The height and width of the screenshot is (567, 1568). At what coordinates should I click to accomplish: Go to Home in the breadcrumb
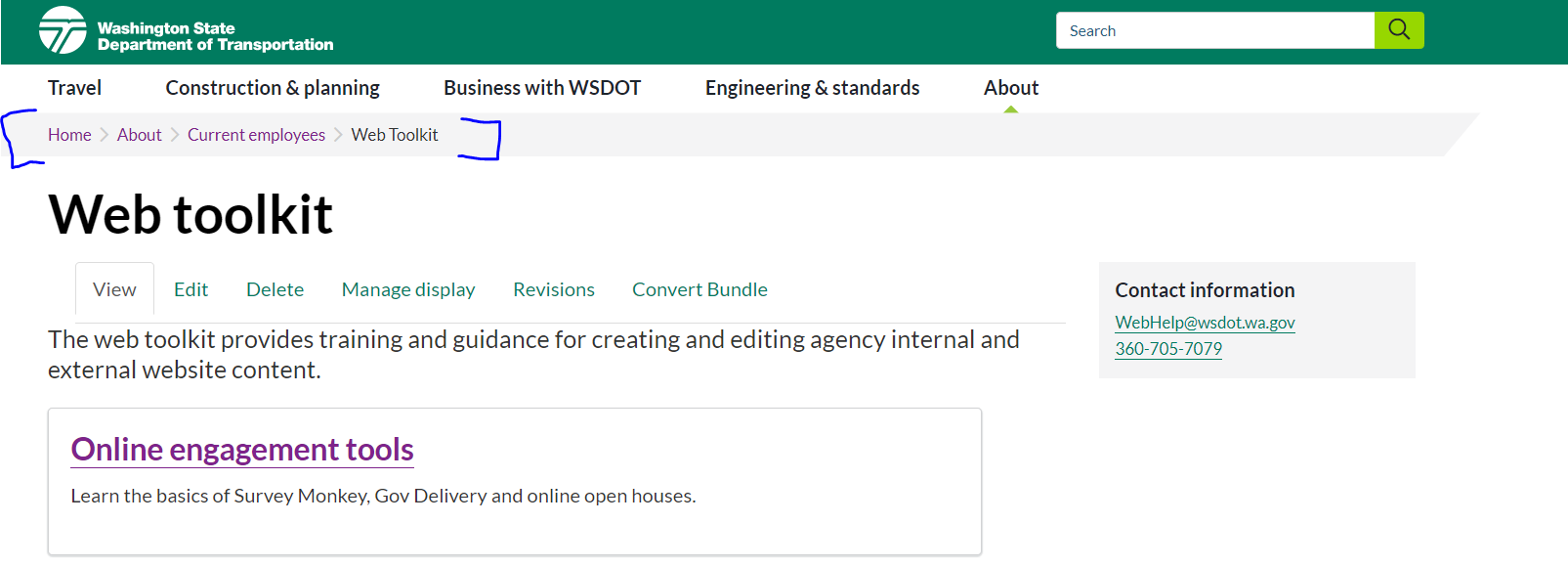click(x=69, y=135)
